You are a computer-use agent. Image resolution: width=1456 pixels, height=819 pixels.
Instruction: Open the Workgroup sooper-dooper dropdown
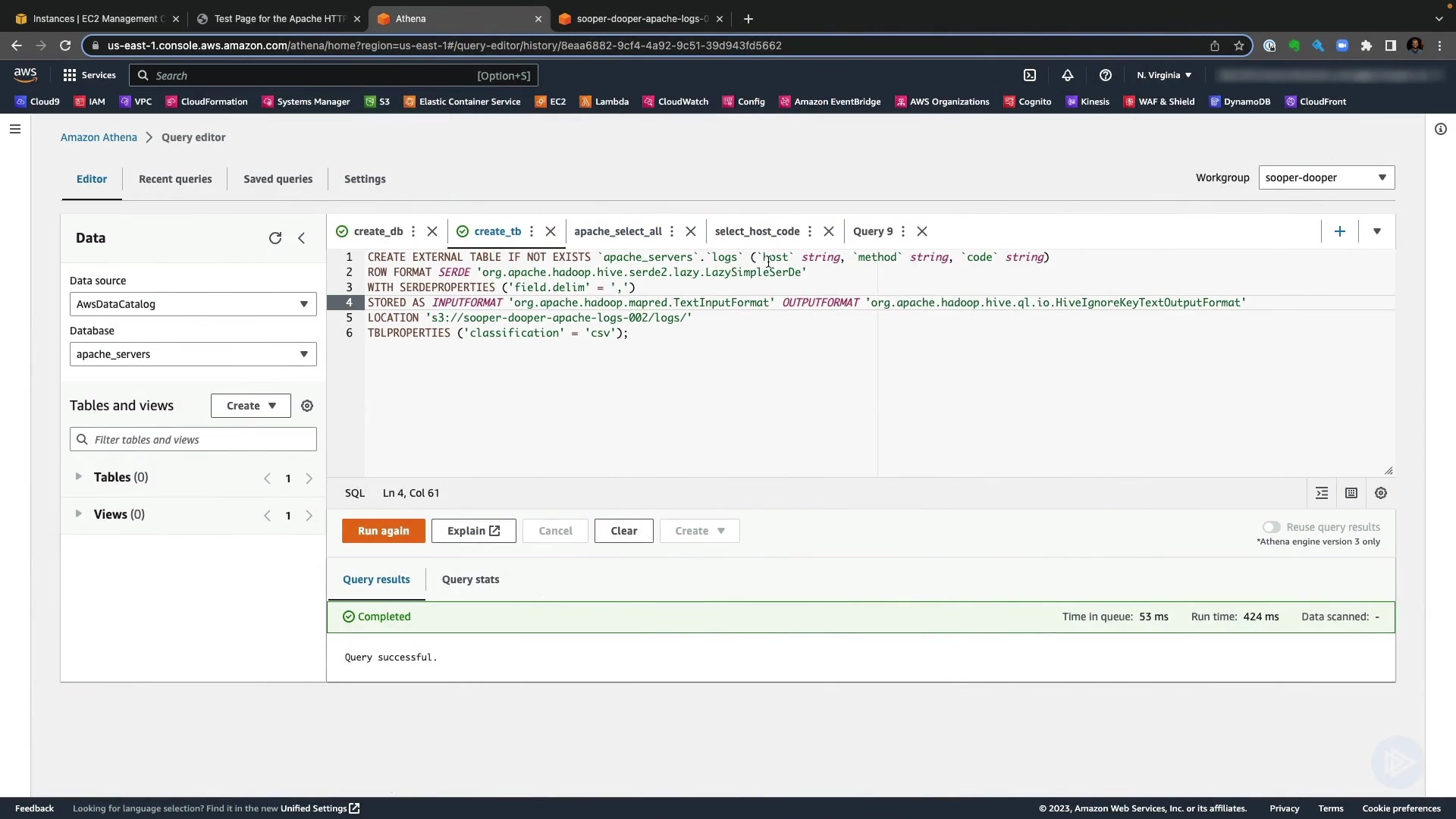click(1326, 177)
